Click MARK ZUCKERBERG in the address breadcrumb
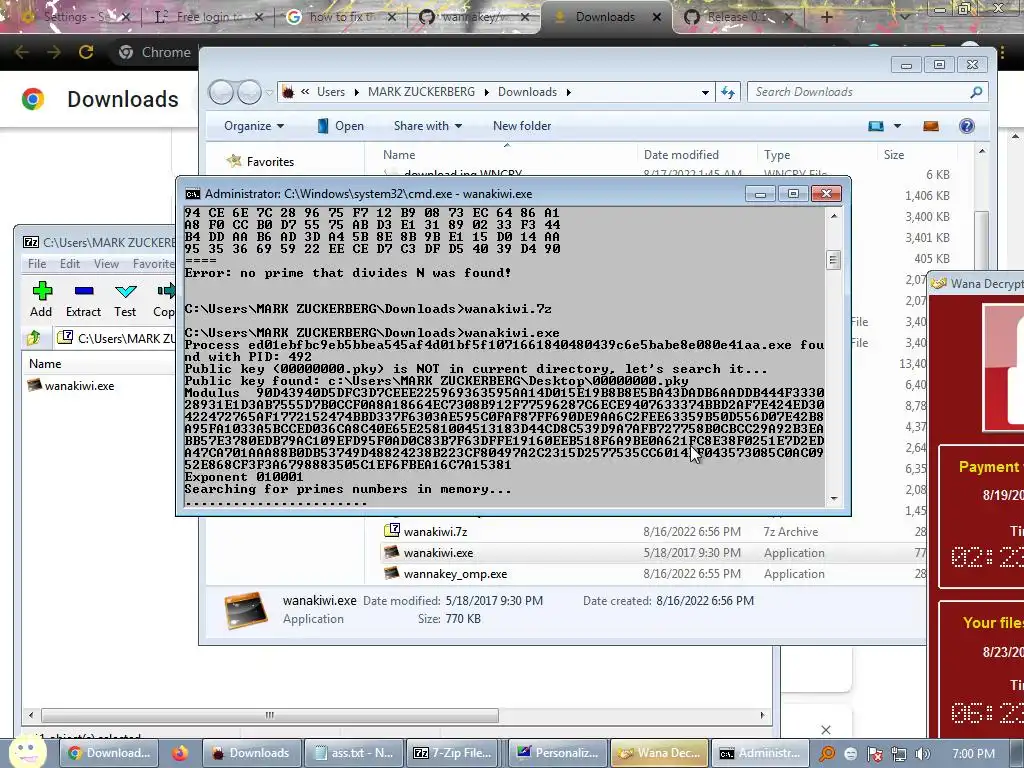 421,92
